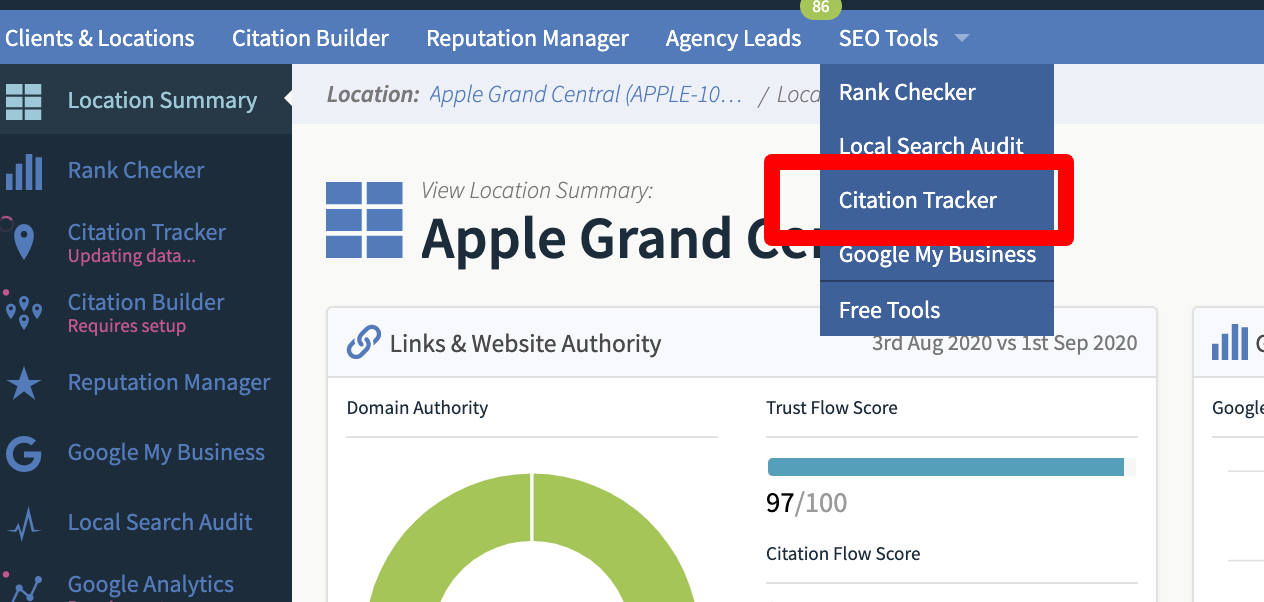This screenshot has height=602, width=1264.
Task: Expand the SEO Tools dropdown arrow
Action: point(961,39)
